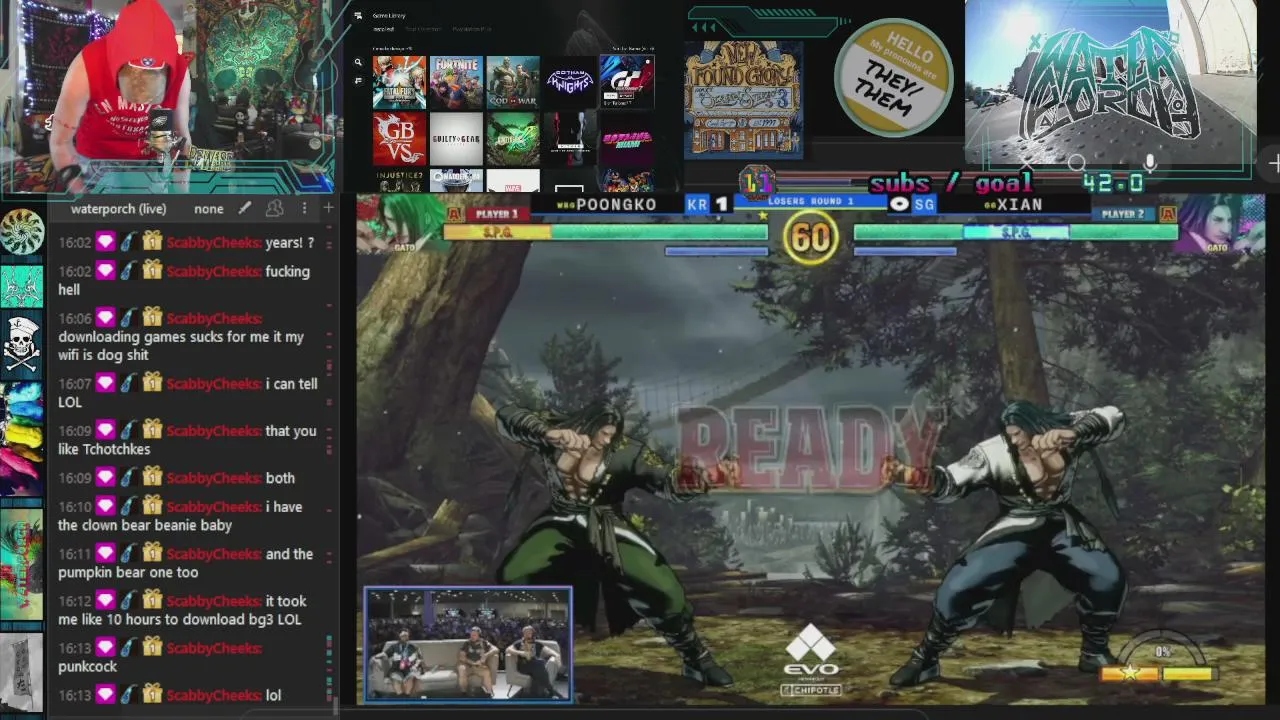
Task: Click 'downloading games sucks for me' message text
Action: tap(181, 346)
